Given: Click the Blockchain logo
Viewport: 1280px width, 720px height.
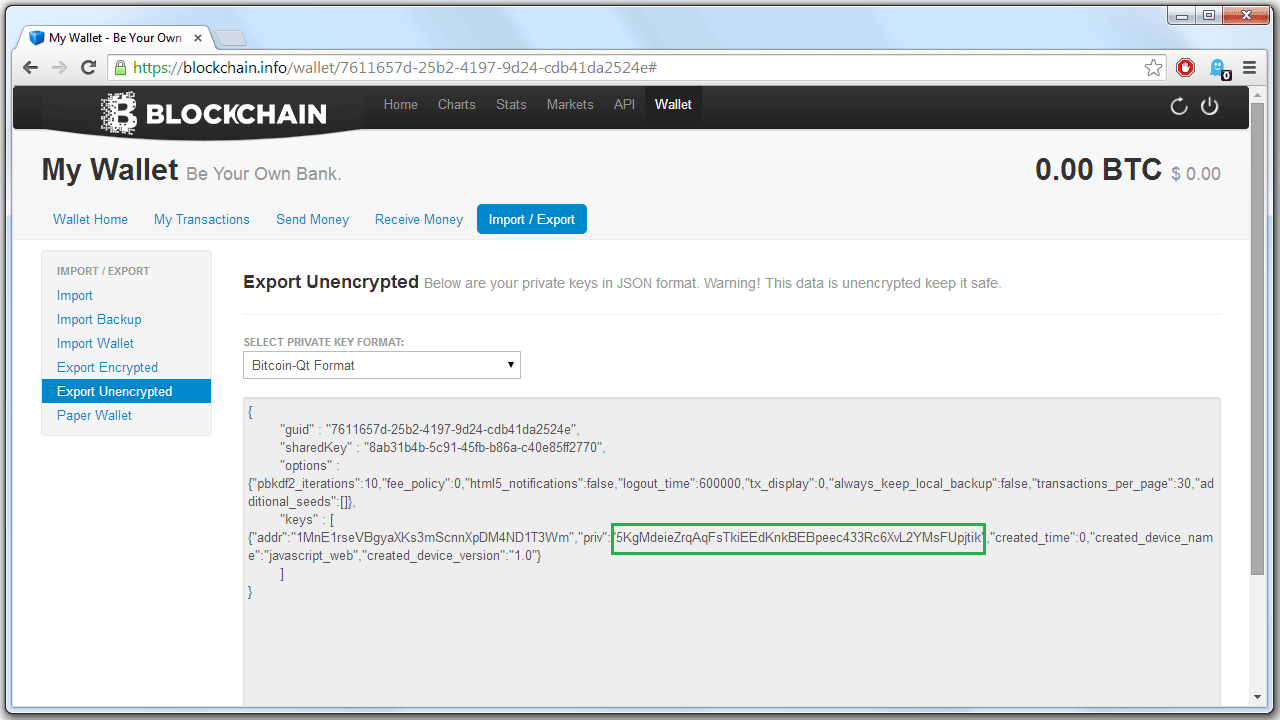Looking at the screenshot, I should point(214,113).
